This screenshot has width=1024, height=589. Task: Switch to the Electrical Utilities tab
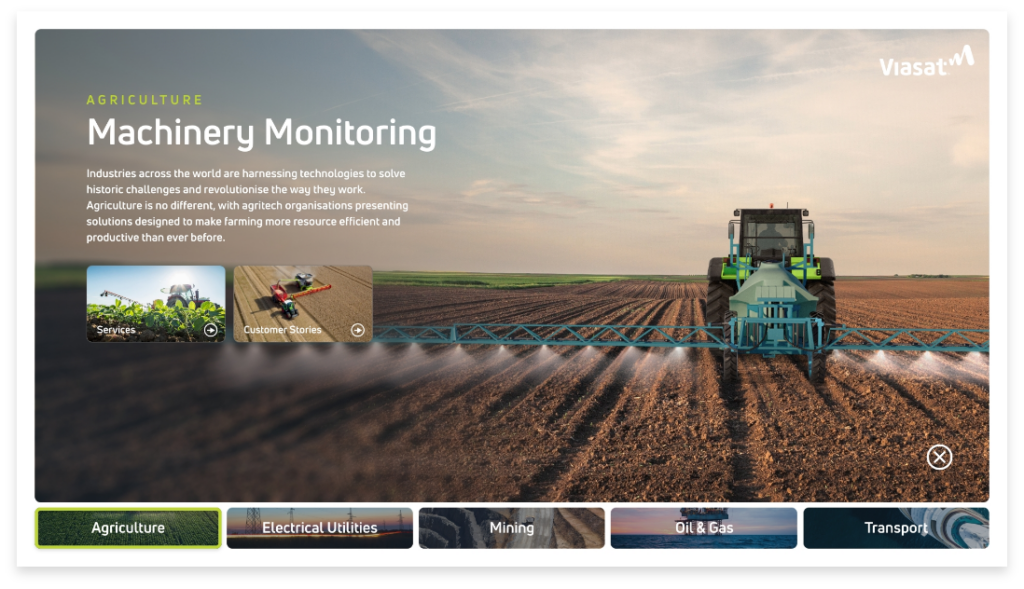tap(318, 527)
